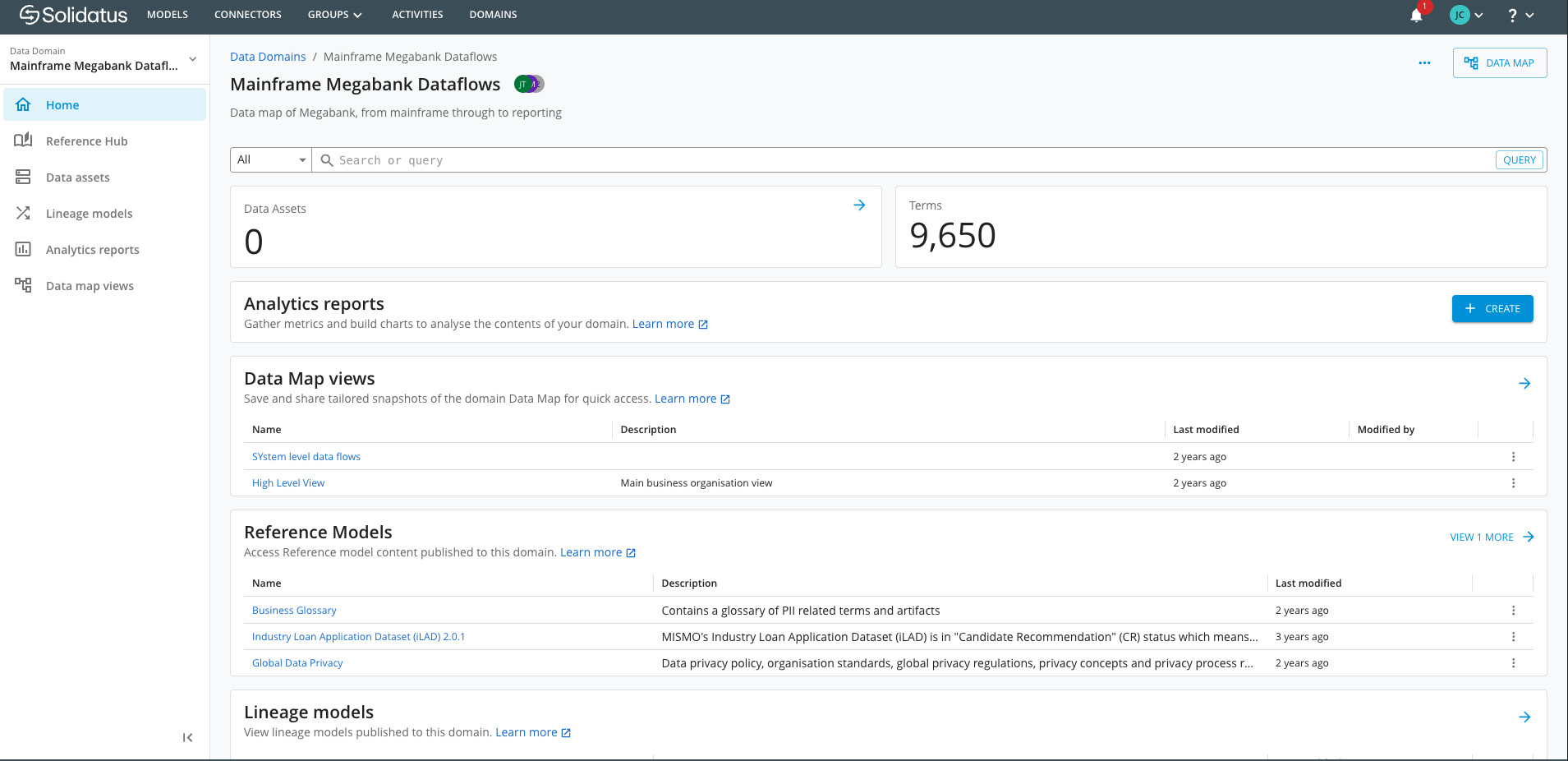The image size is (1568, 761).
Task: Open row options for SYstem level data flows
Action: (x=1513, y=457)
